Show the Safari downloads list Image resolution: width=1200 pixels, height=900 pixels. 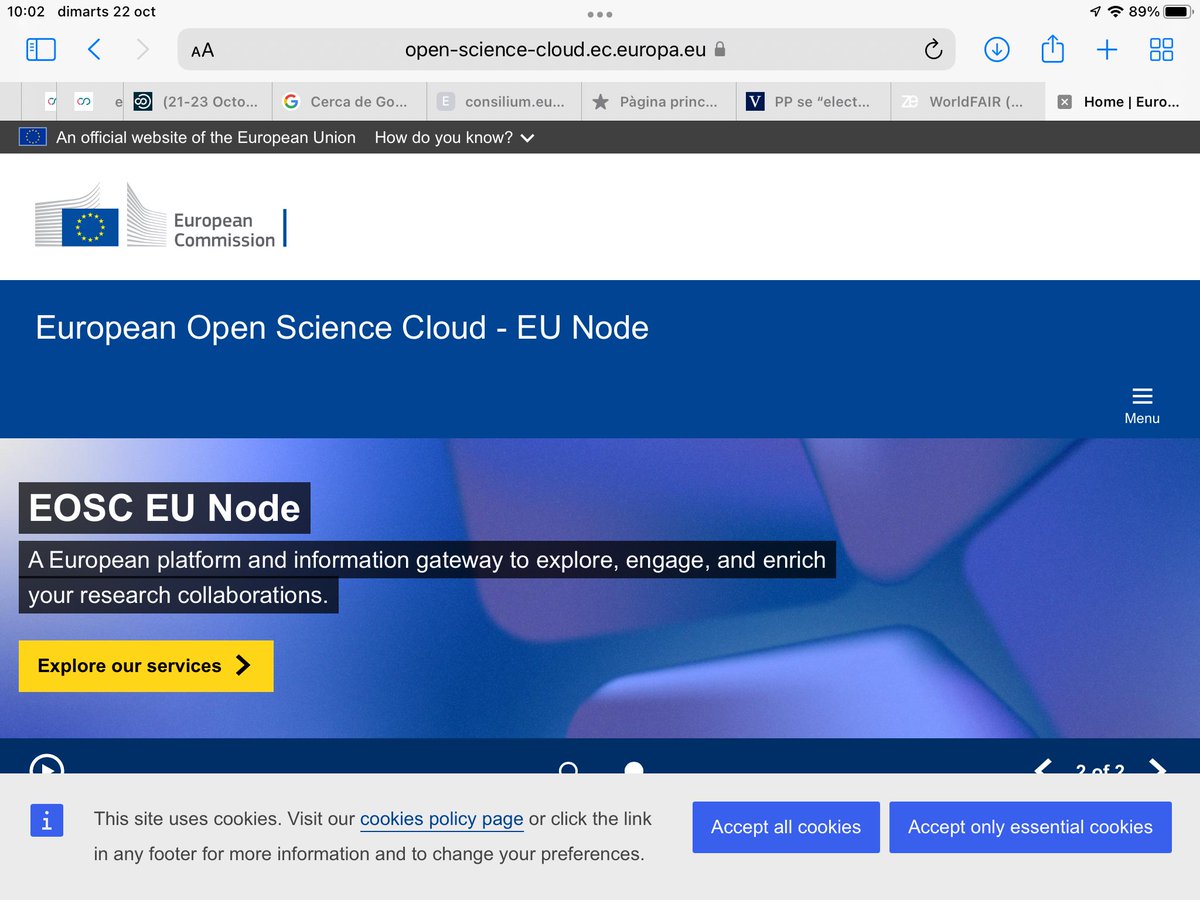pyautogui.click(x=997, y=49)
